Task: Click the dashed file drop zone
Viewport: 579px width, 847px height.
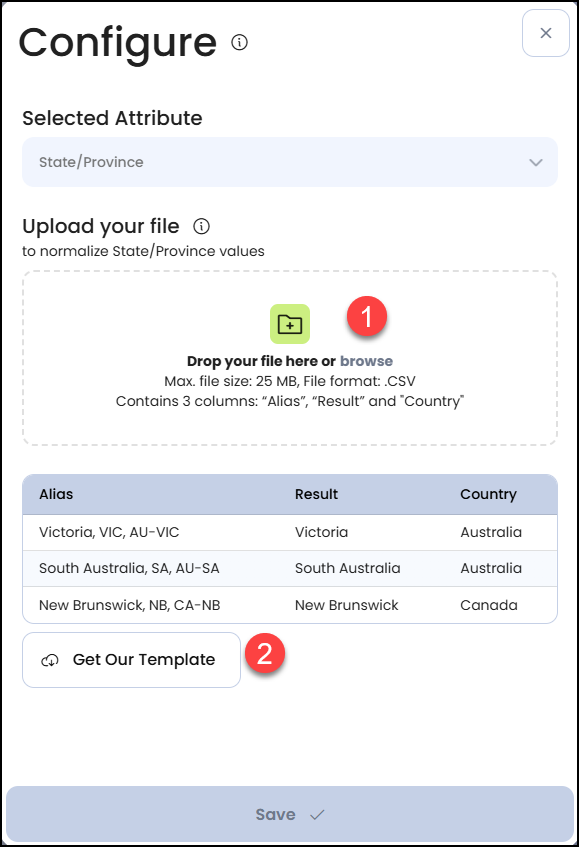Action: coord(289,358)
